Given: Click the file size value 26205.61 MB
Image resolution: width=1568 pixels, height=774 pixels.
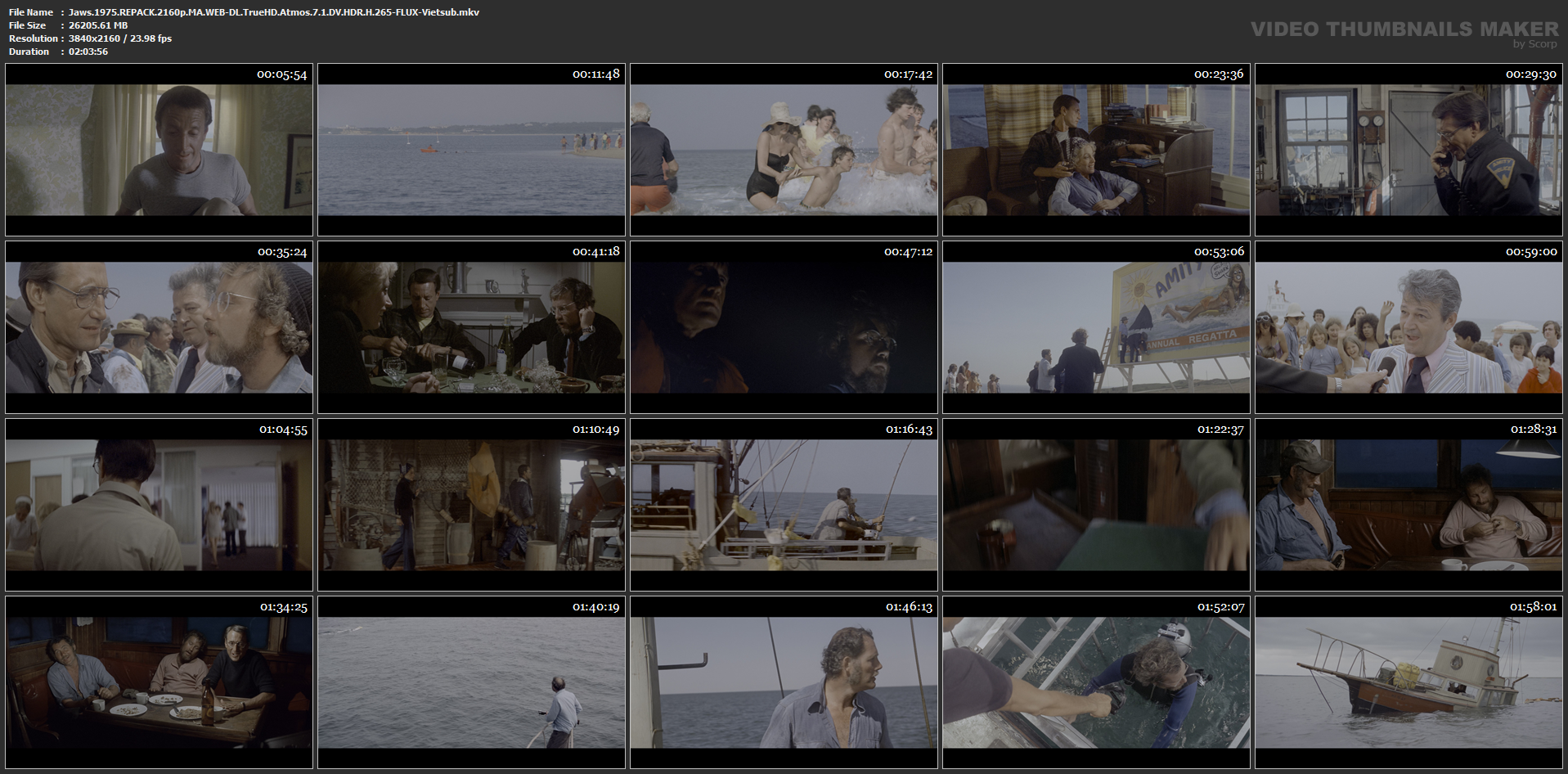Looking at the screenshot, I should (x=98, y=25).
